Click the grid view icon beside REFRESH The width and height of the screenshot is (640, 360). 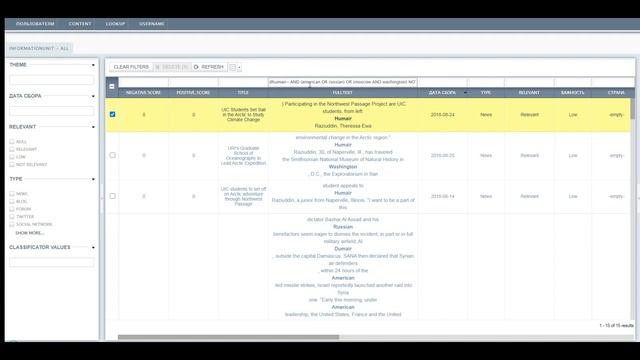coord(232,67)
